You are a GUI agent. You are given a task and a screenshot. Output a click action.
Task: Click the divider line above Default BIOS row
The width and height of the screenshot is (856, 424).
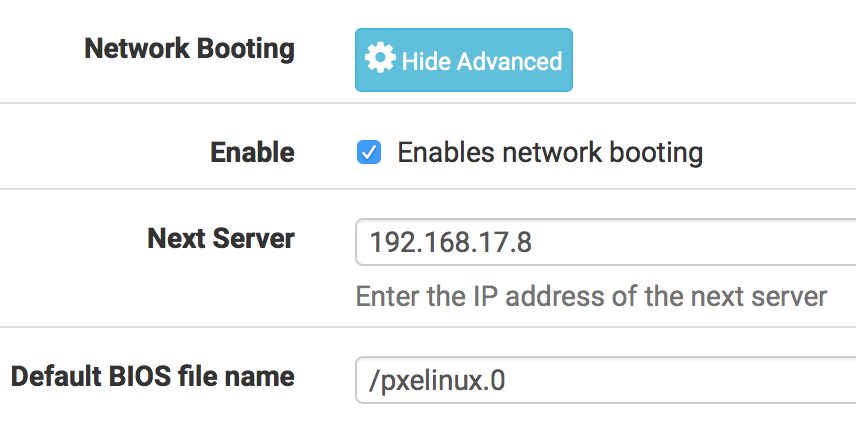tap(428, 326)
